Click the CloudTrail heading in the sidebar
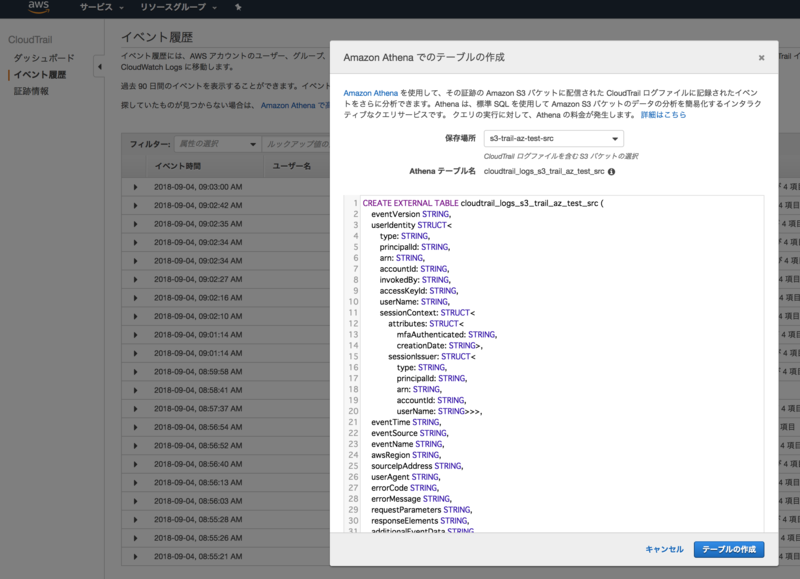800x579 pixels. pos(30,39)
